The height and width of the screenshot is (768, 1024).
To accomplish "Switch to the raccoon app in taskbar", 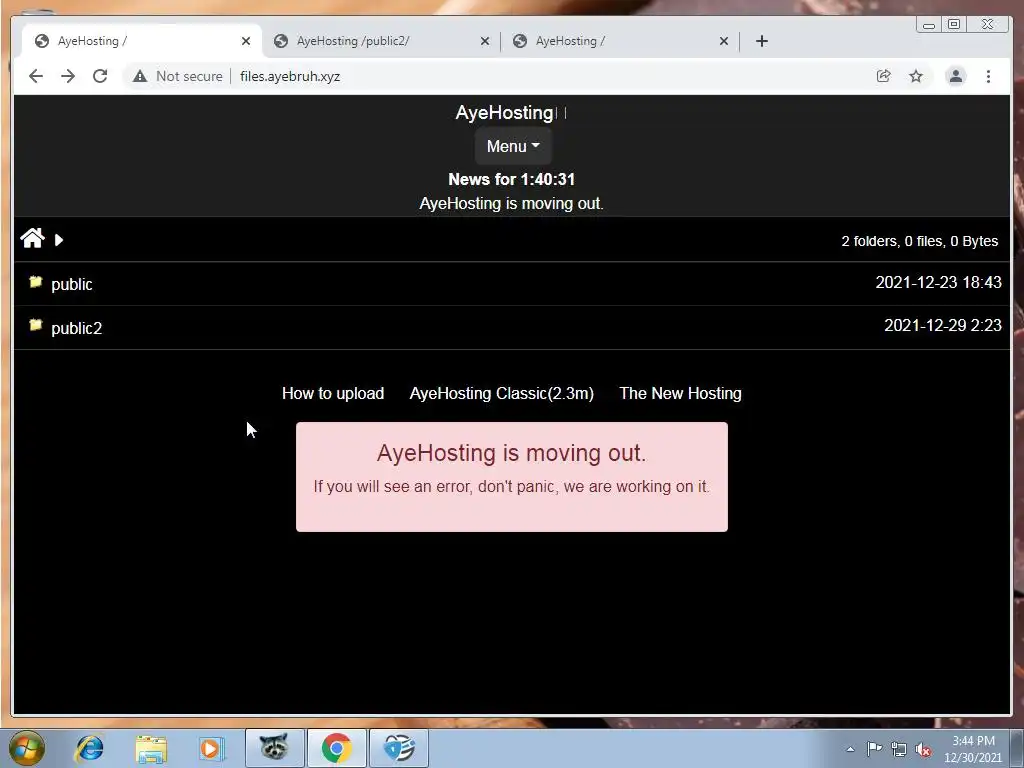I will coord(274,748).
